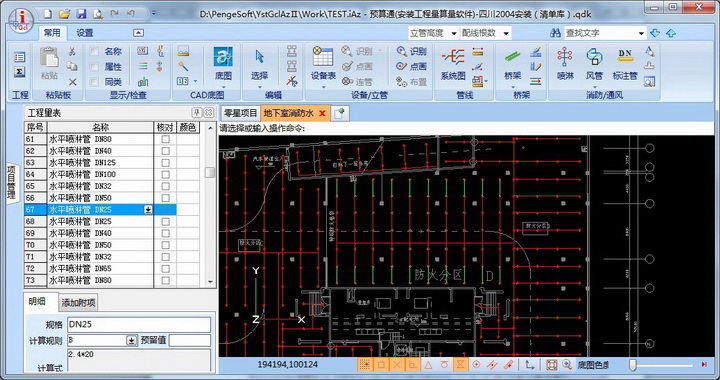The width and height of the screenshot is (720, 380).
Task: Check the 核对 box for row 70
Action: point(165,245)
